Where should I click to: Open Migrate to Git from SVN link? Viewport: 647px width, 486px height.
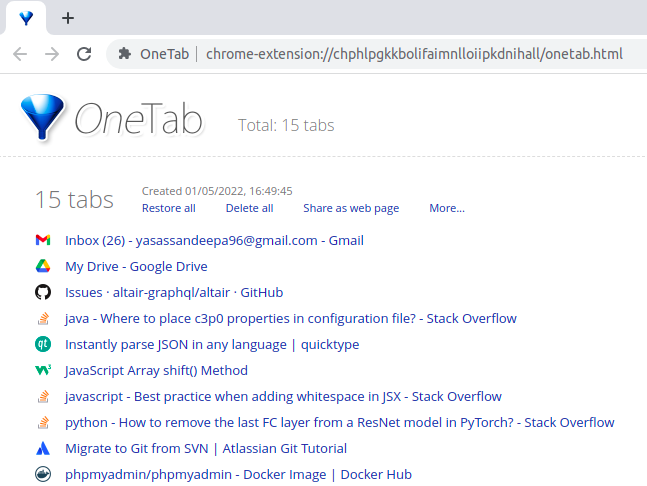tap(206, 448)
